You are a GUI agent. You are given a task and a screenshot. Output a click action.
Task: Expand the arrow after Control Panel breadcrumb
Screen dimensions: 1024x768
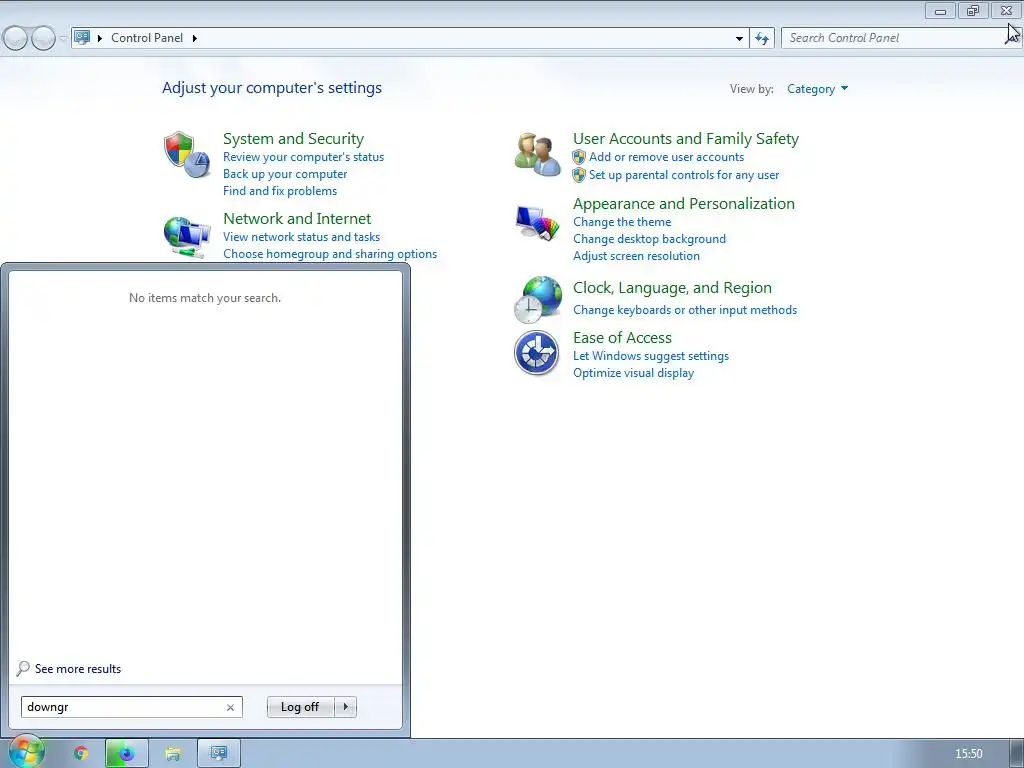click(195, 39)
